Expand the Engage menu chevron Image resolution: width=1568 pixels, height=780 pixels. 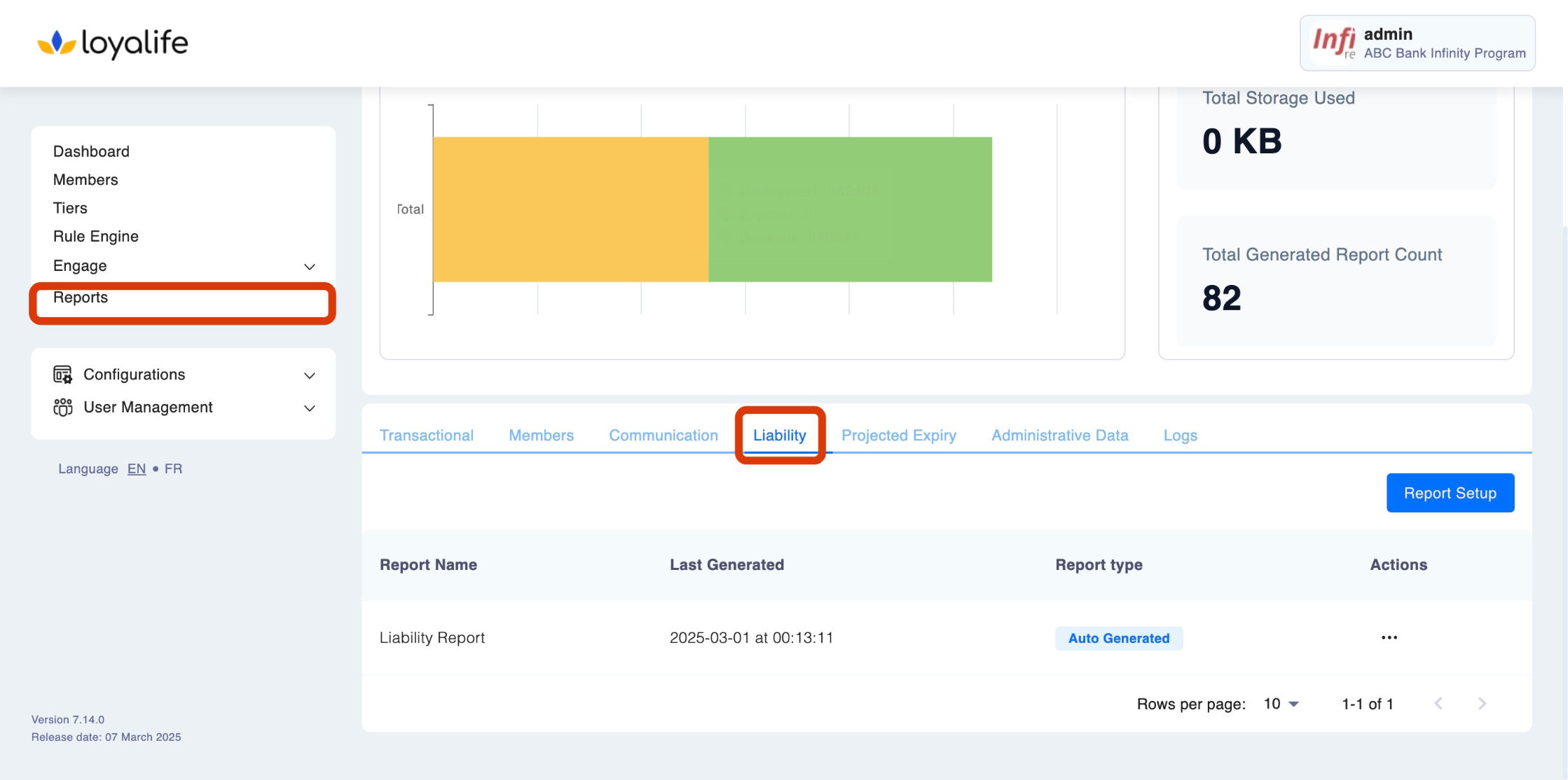(x=309, y=267)
